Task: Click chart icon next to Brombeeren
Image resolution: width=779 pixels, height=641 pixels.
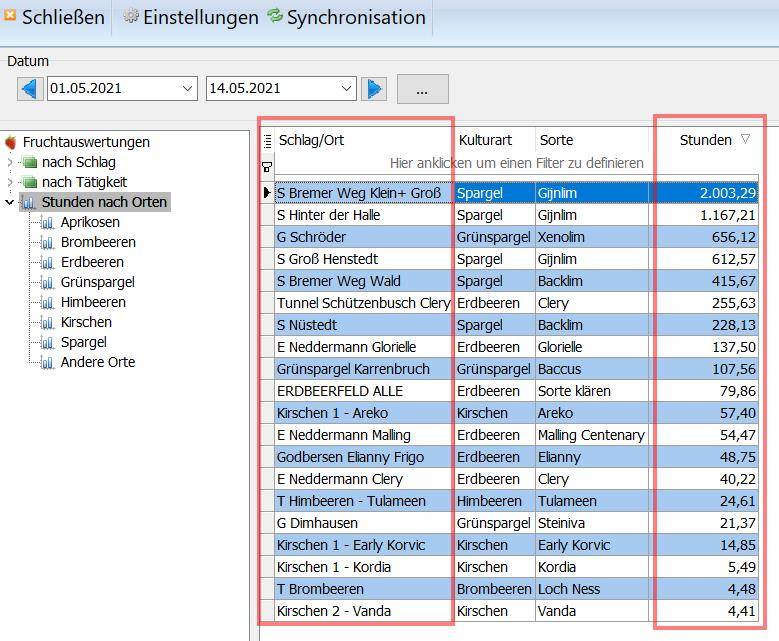Action: tap(47, 242)
